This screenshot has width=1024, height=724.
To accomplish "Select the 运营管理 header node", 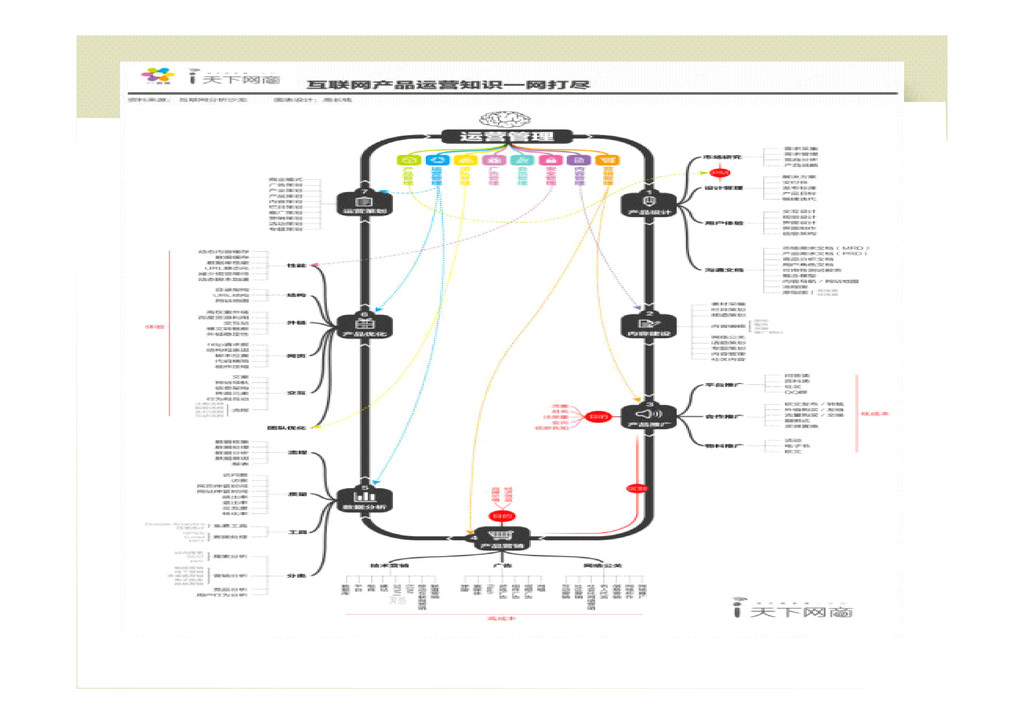I will coord(507,136).
